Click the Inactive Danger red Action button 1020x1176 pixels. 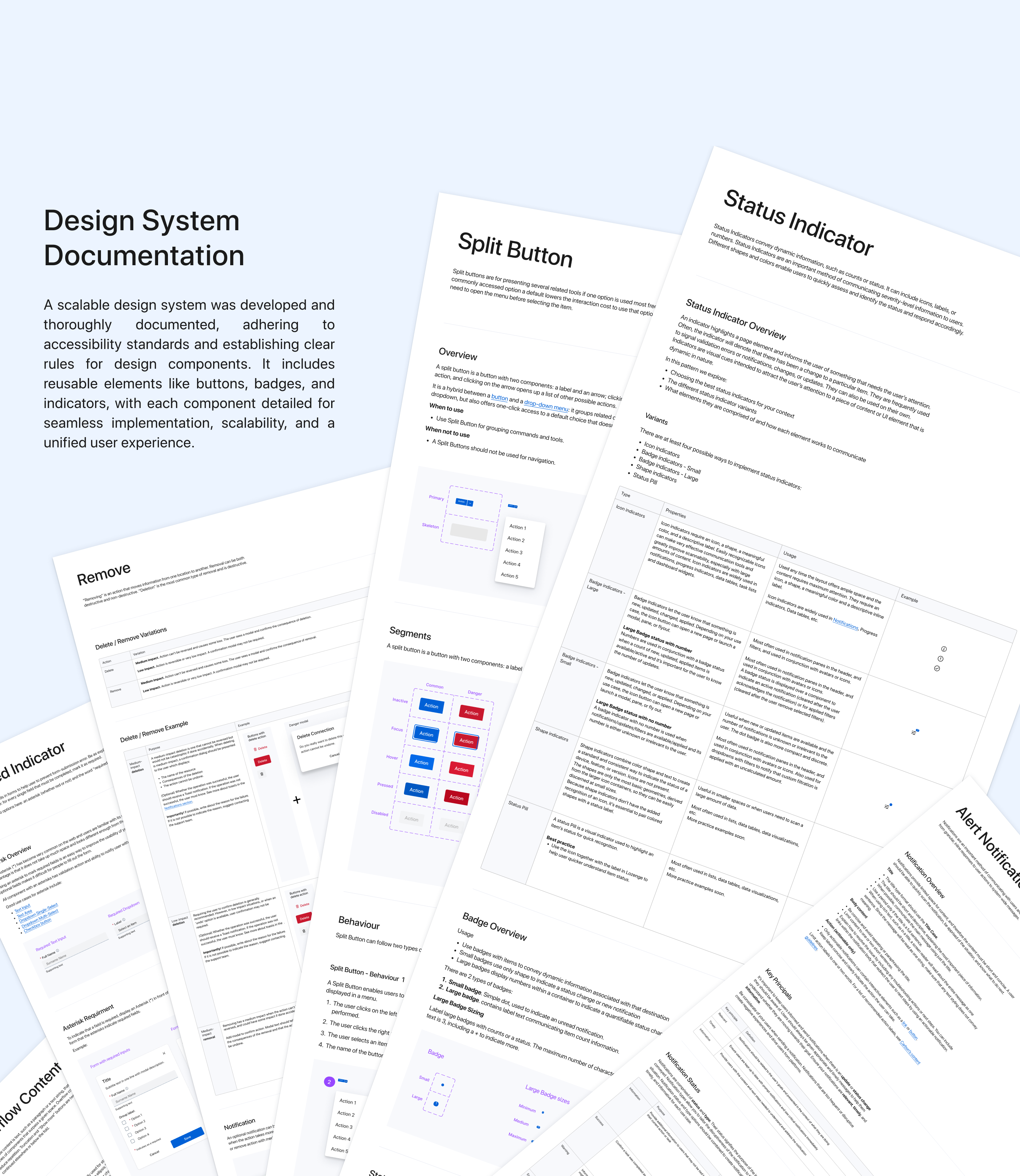click(471, 713)
